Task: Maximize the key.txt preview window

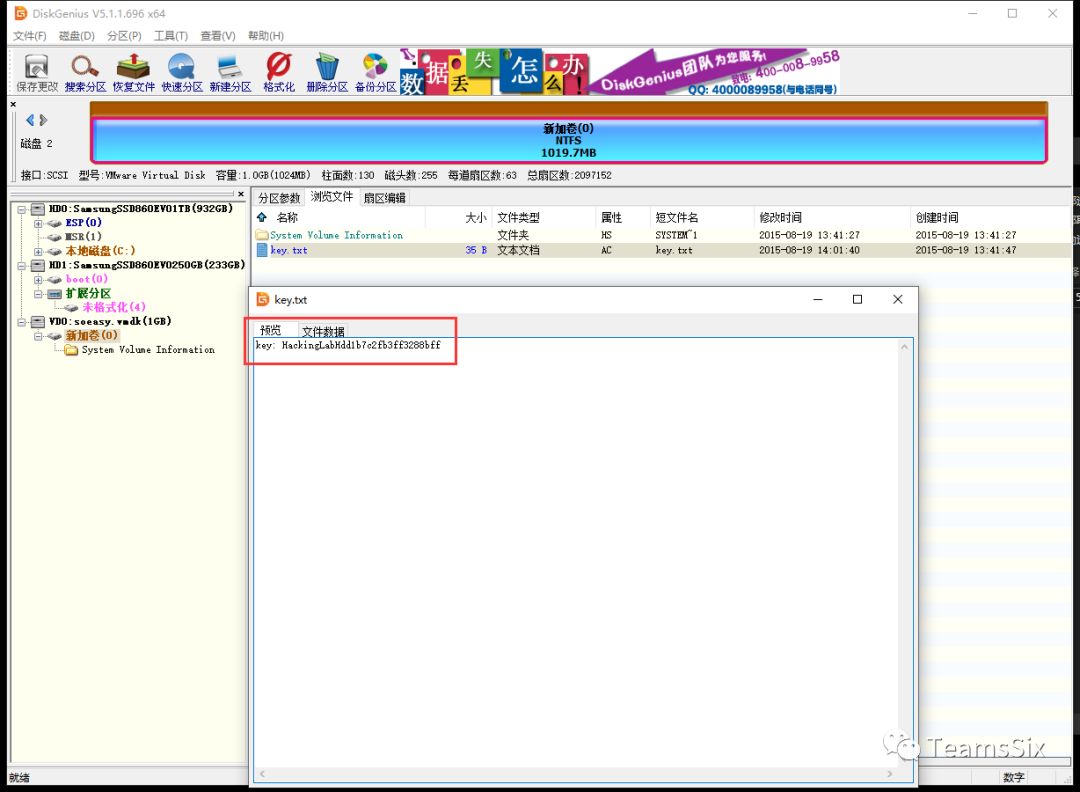Action: pyautogui.click(x=858, y=300)
